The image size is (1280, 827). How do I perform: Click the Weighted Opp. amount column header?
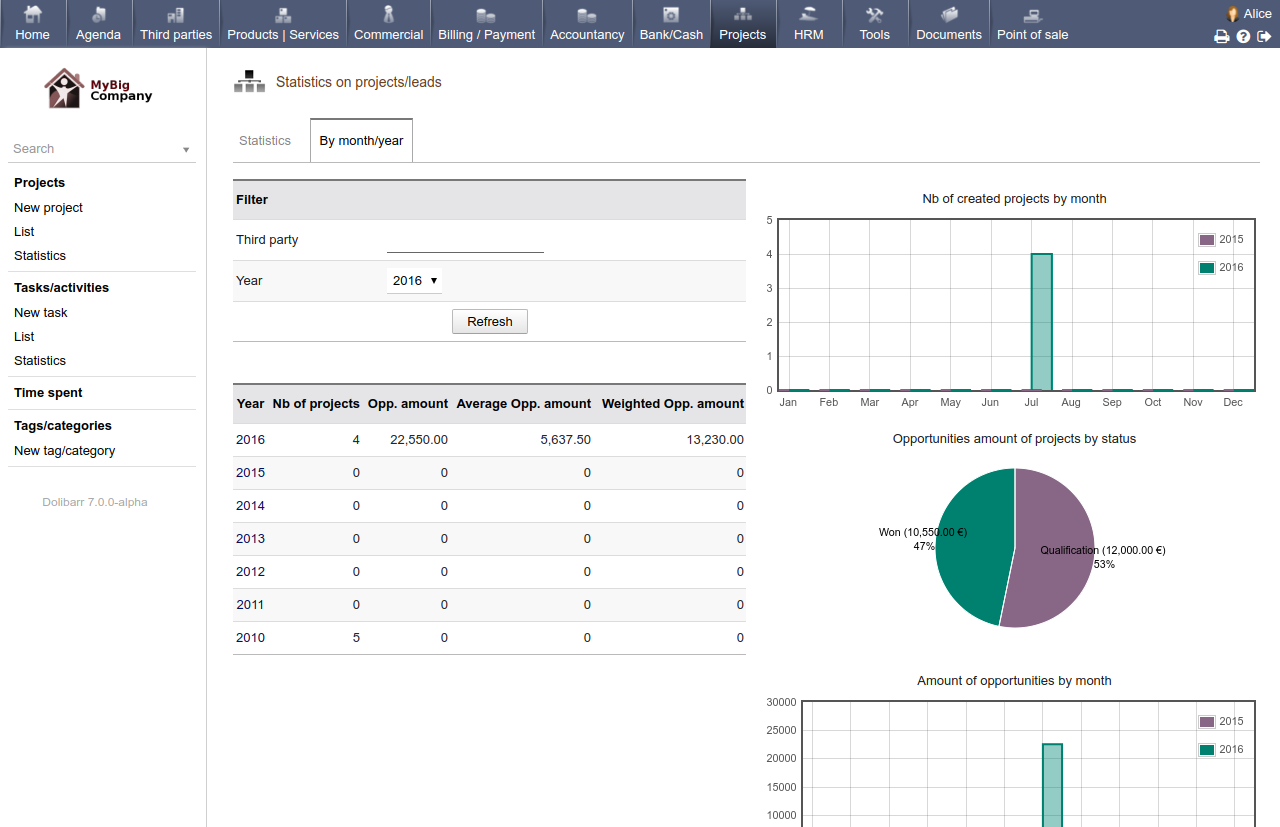pyautogui.click(x=673, y=404)
